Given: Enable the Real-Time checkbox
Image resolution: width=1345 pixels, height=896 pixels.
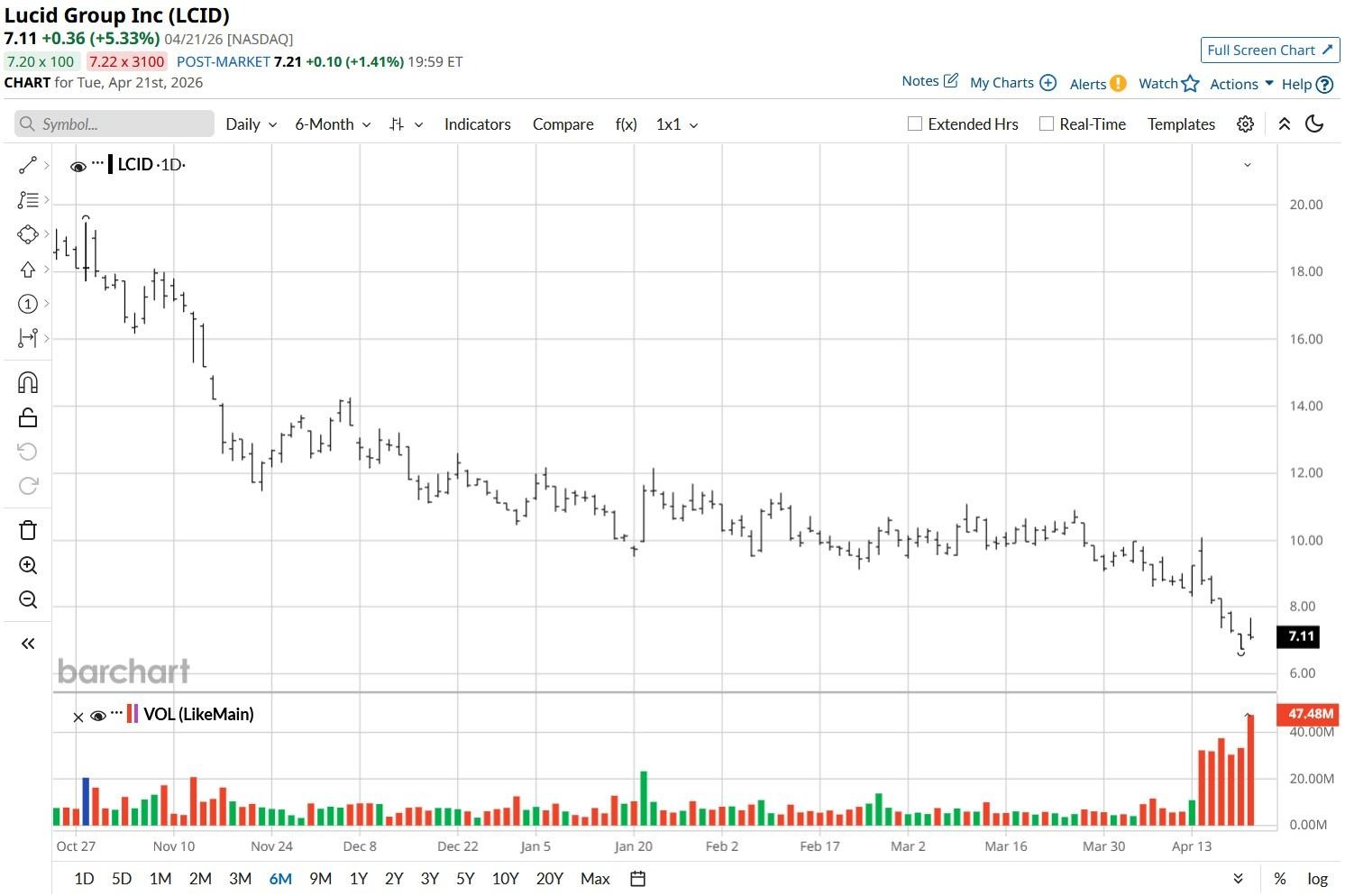Looking at the screenshot, I should [1046, 124].
